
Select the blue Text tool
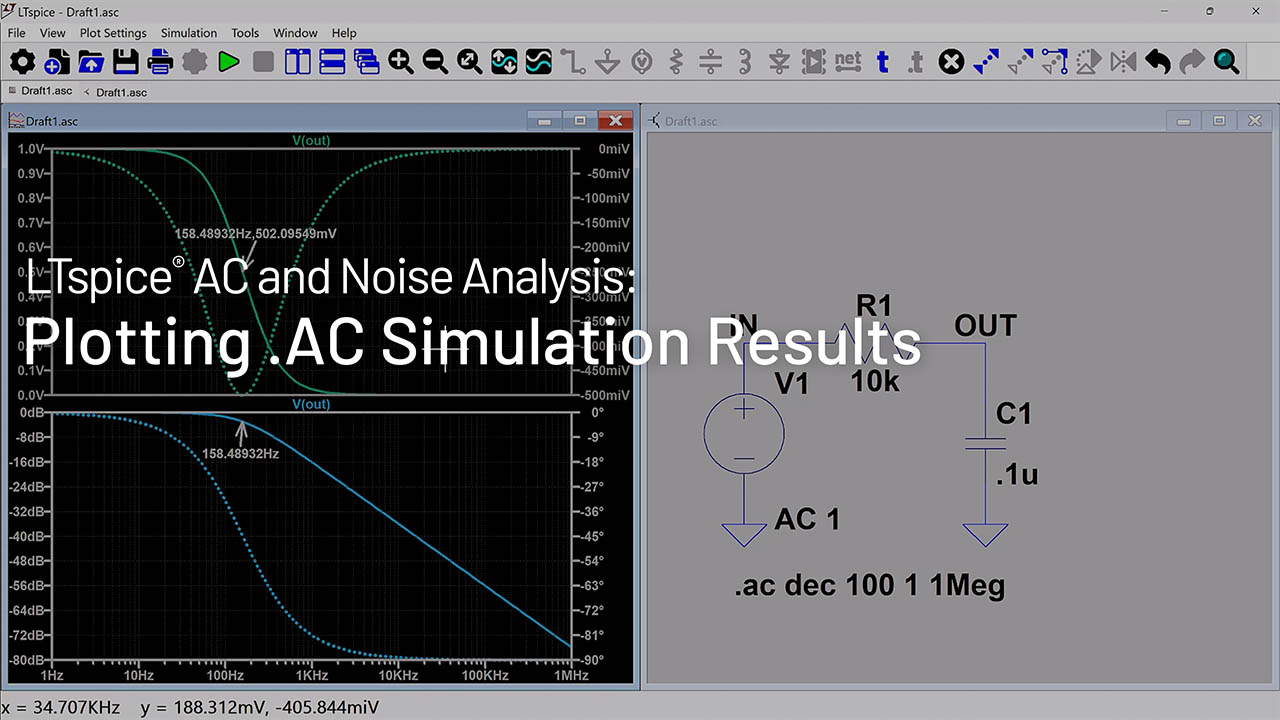point(882,62)
